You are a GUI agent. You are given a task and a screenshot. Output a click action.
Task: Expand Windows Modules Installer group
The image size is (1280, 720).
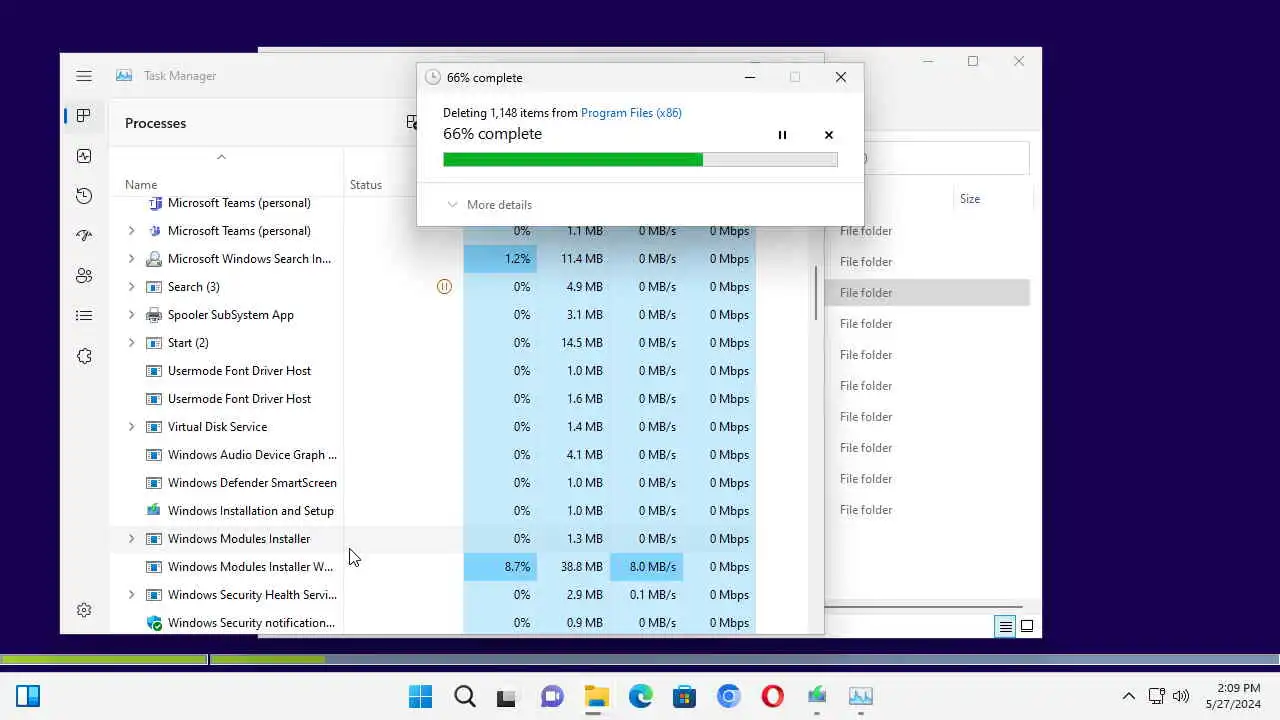131,539
